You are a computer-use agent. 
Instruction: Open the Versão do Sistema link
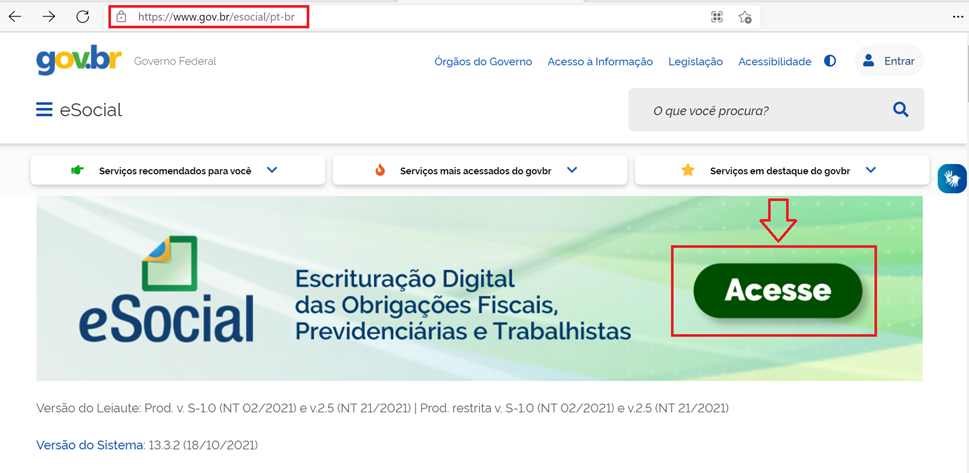[90, 445]
